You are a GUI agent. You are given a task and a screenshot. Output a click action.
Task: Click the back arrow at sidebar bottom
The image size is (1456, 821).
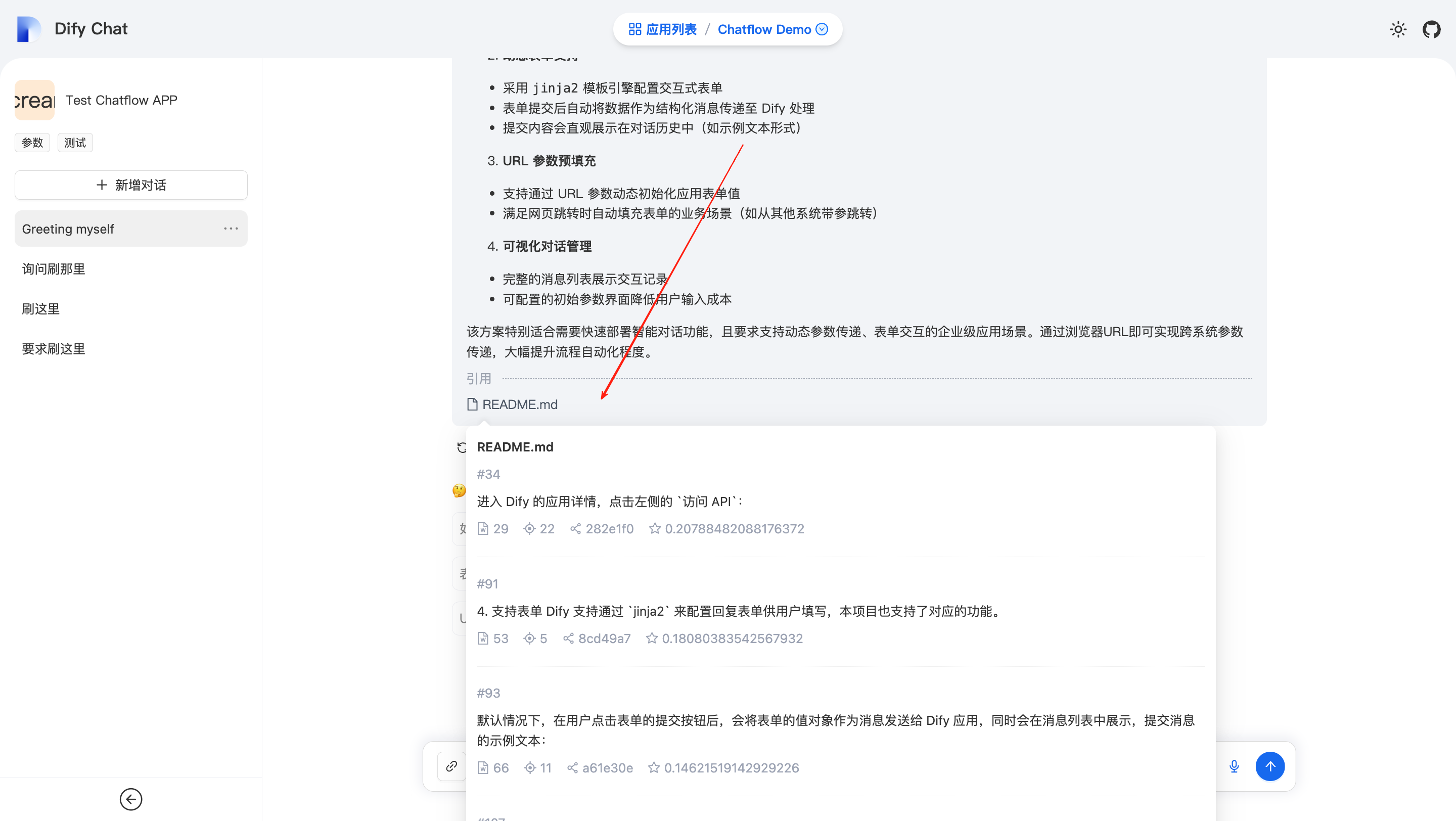[x=130, y=799]
